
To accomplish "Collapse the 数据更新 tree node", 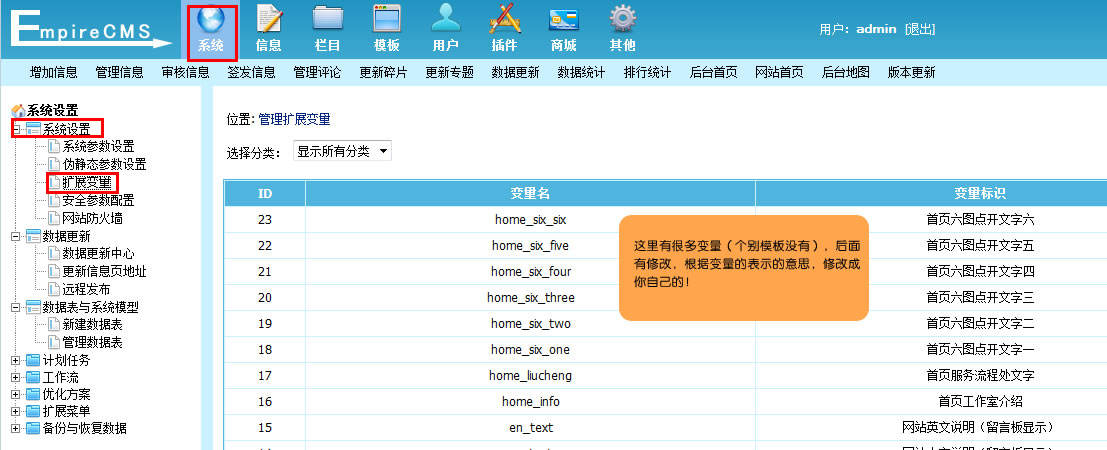I will pyautogui.click(x=16, y=237).
